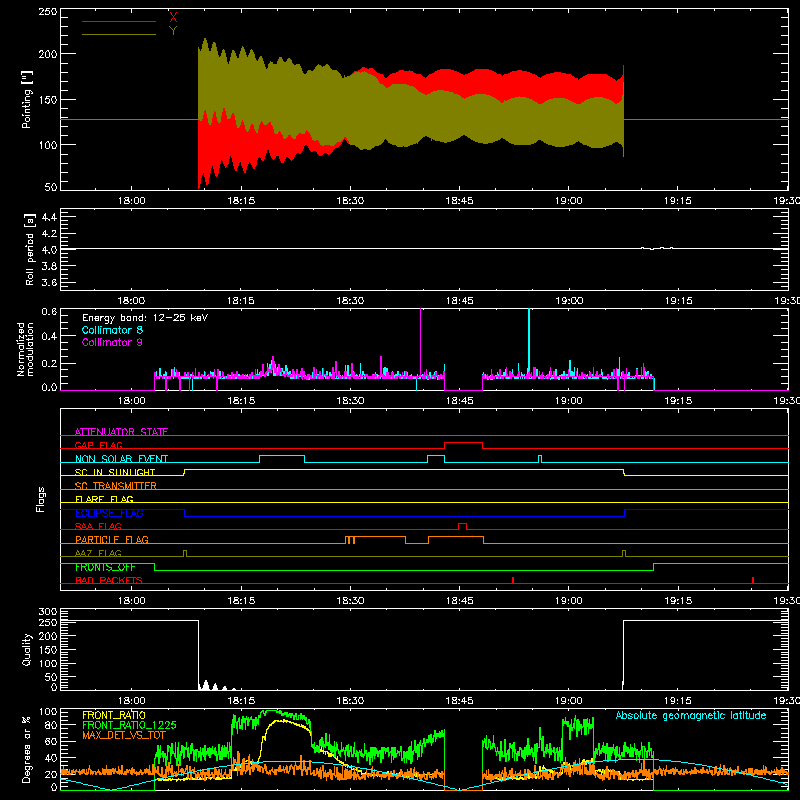Click '19:00' tick under the Roll period panel

point(569,301)
